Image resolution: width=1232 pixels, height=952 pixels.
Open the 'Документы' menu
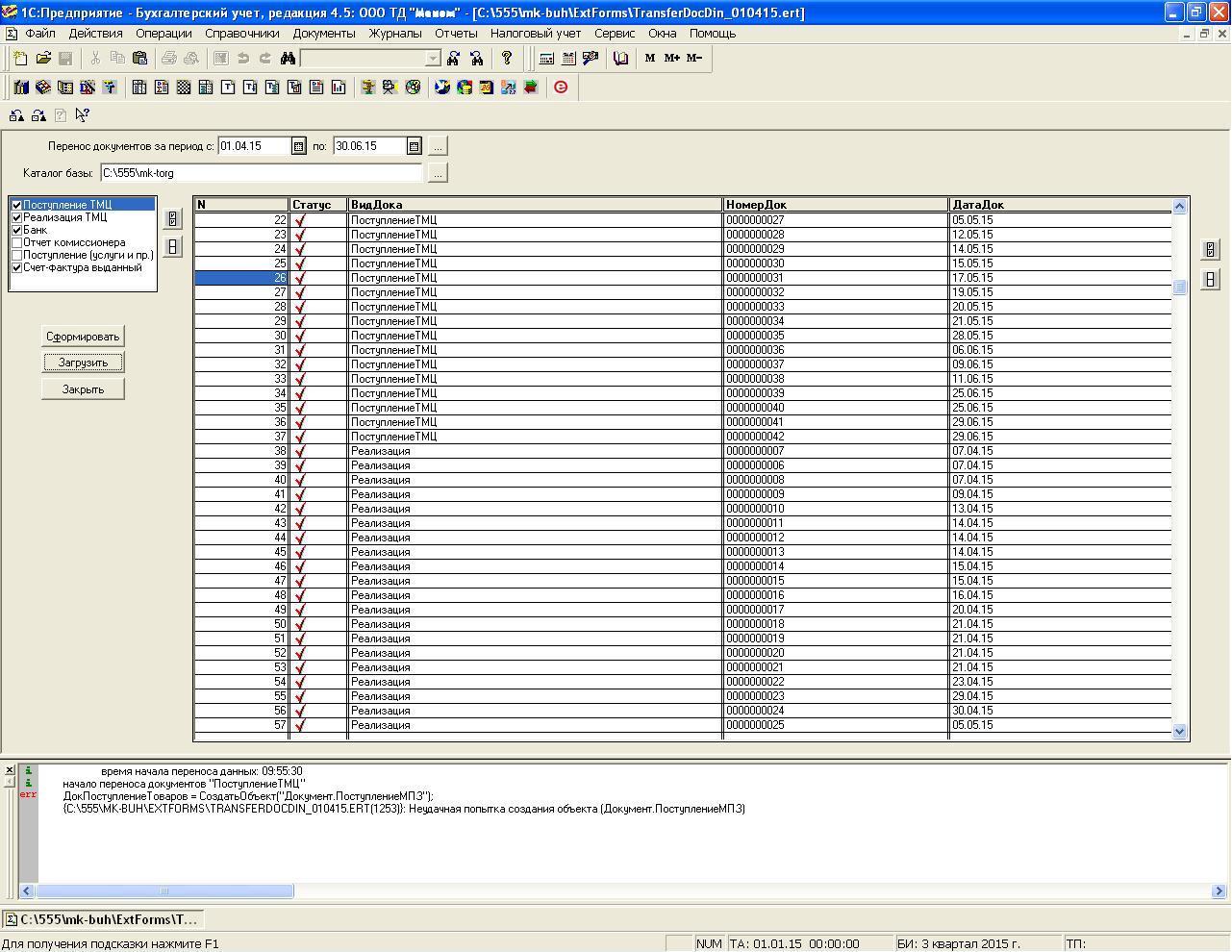323,33
